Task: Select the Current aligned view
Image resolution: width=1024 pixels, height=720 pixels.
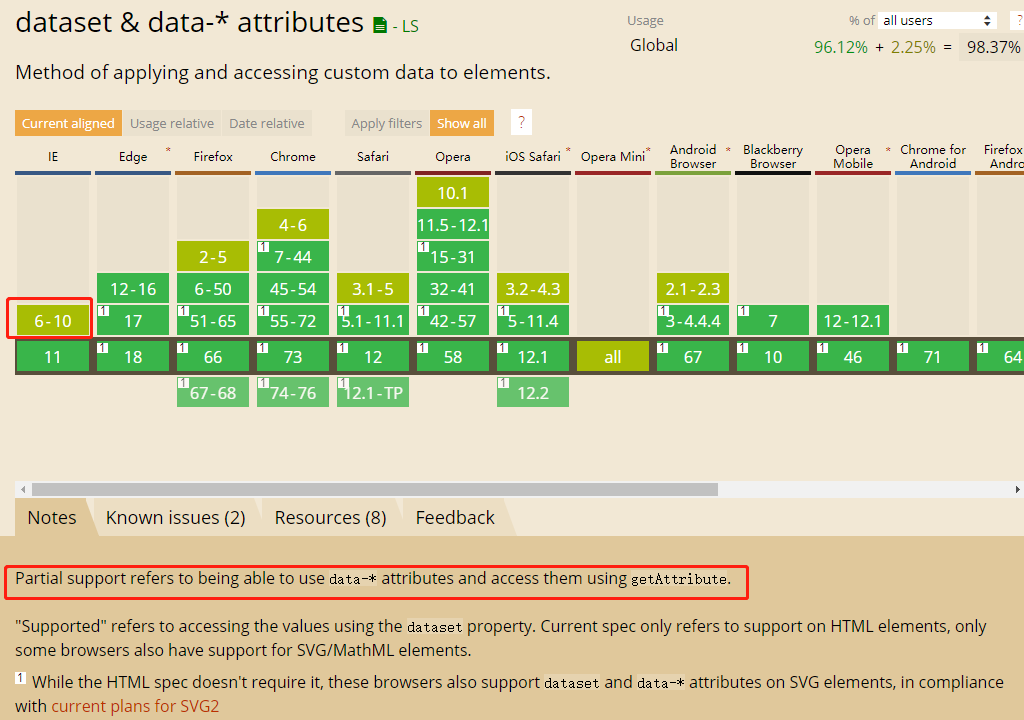Action: tap(68, 123)
